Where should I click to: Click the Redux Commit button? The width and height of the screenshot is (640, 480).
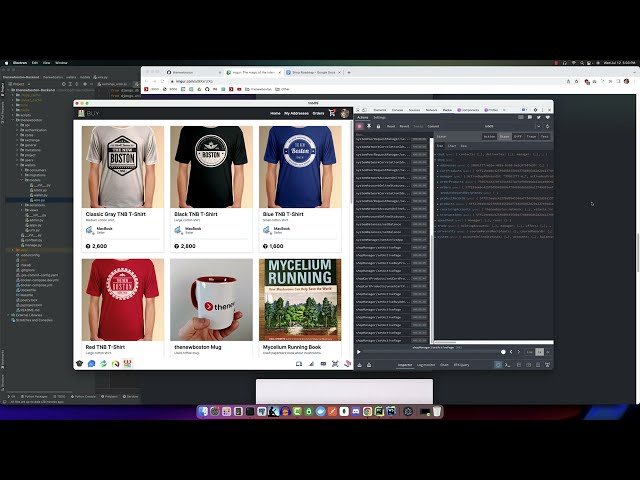click(x=433, y=127)
